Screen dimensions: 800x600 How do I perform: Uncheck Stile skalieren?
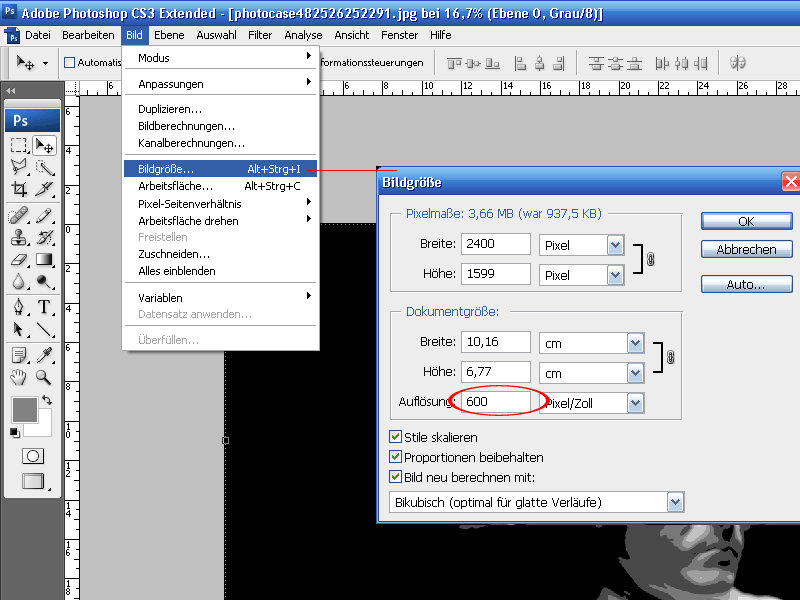(x=395, y=437)
